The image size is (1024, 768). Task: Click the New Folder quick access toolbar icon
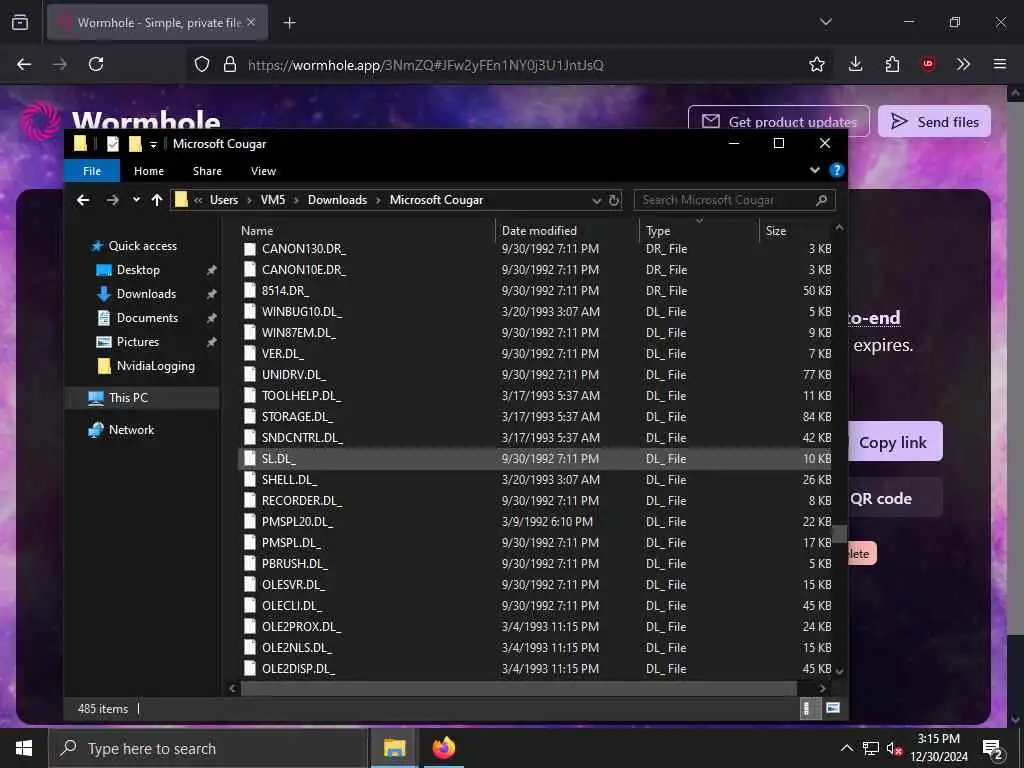click(135, 144)
